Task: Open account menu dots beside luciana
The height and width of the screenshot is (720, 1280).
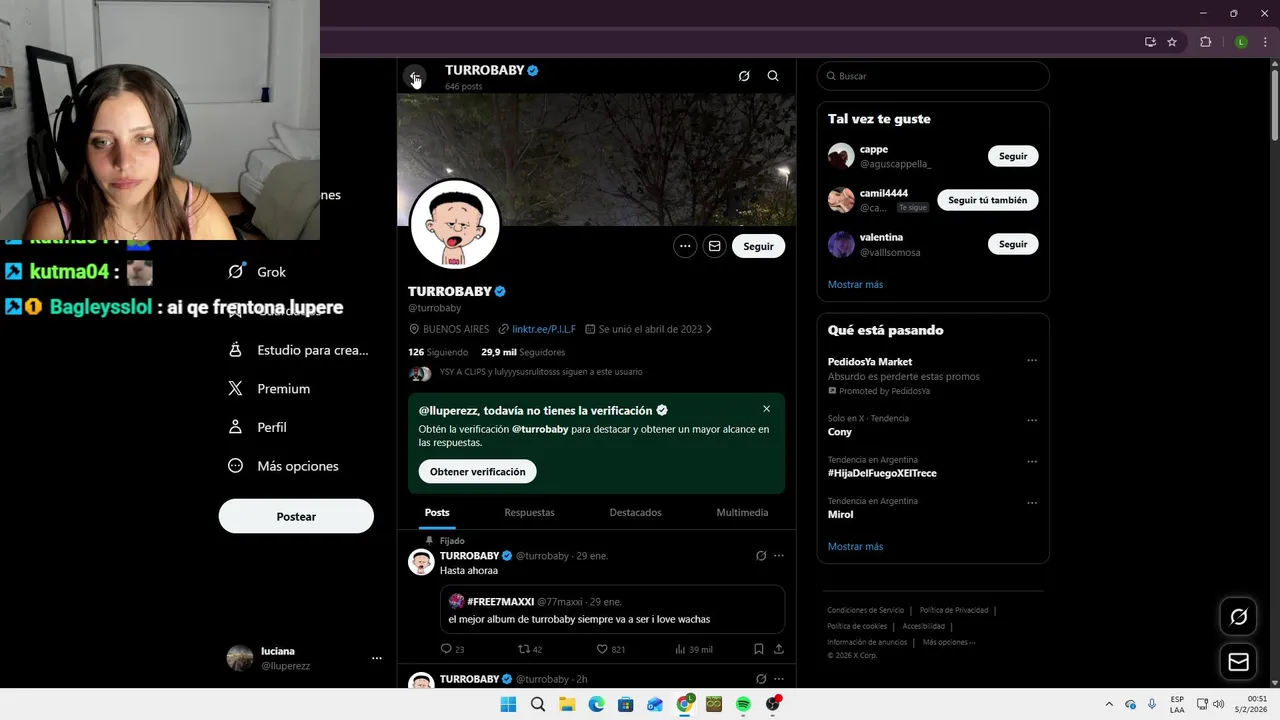Action: coord(377,658)
